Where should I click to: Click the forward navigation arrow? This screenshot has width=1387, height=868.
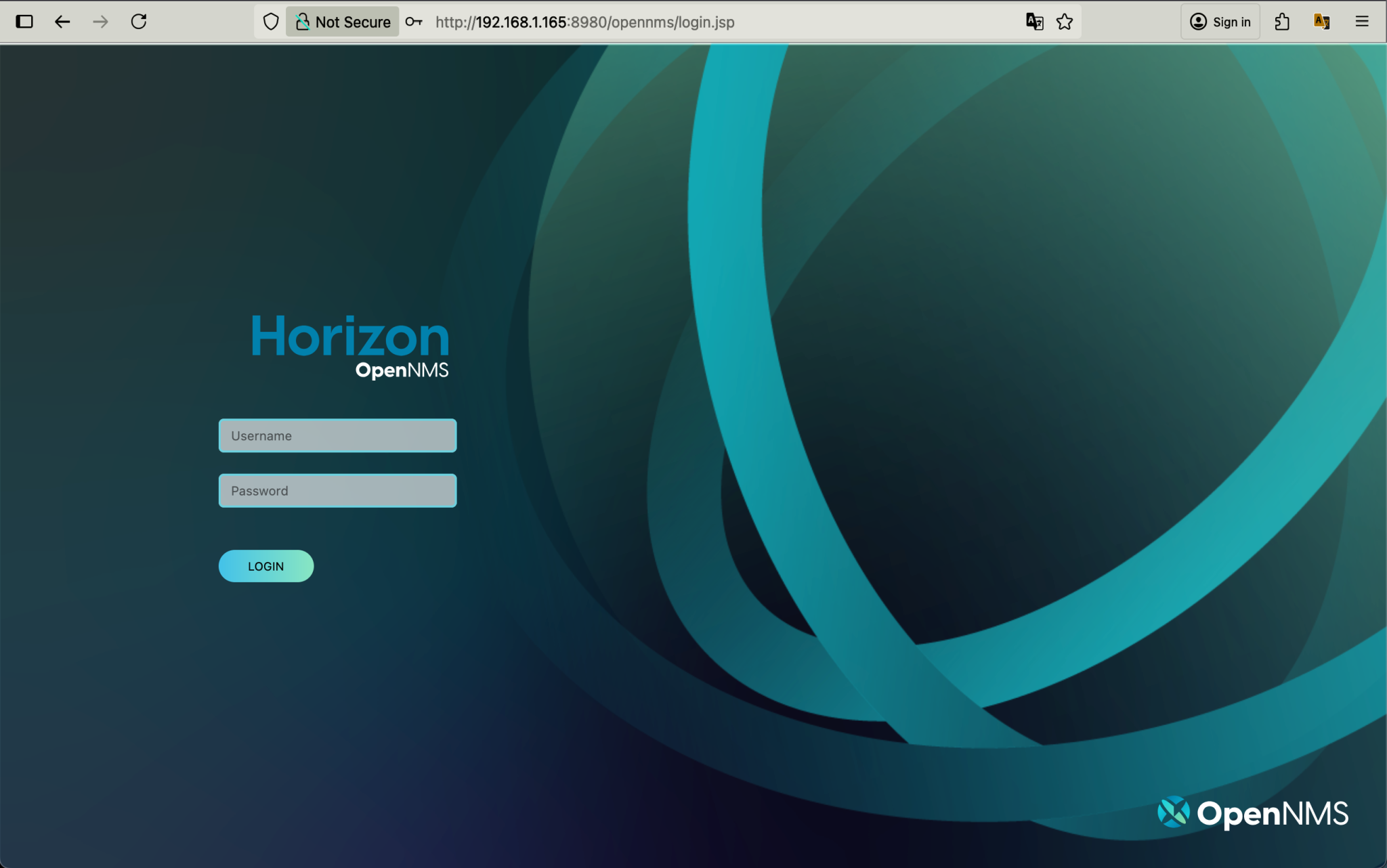pos(101,21)
